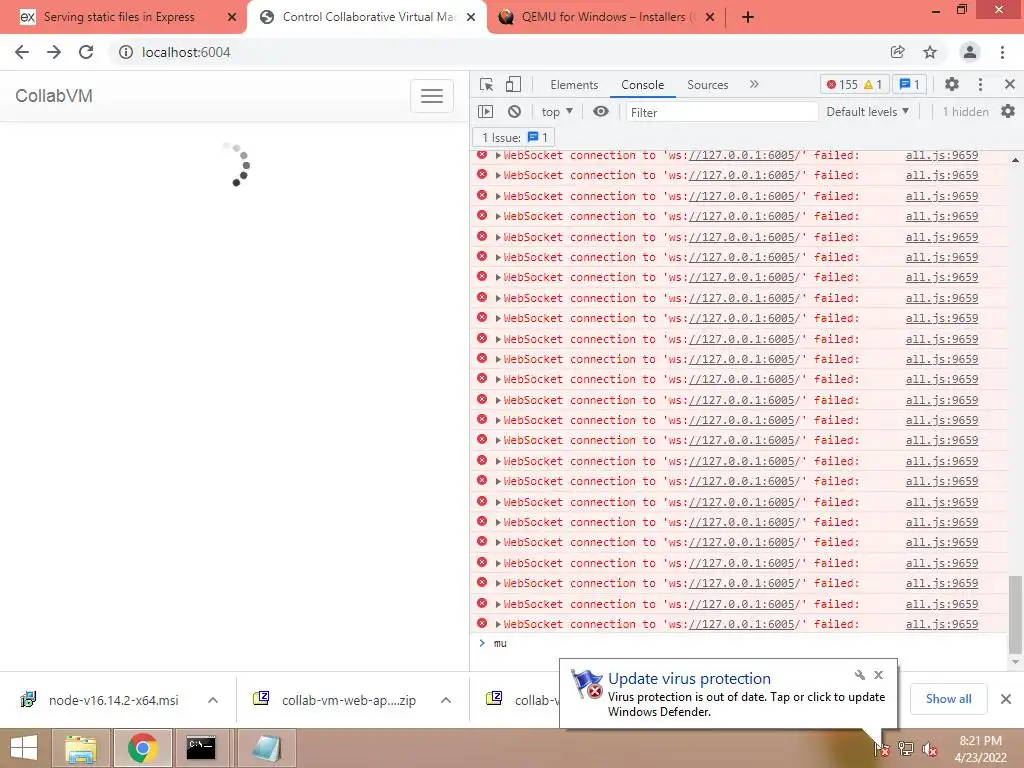Open all.js:9659 link of last error
Image resolution: width=1024 pixels, height=768 pixels.
942,624
